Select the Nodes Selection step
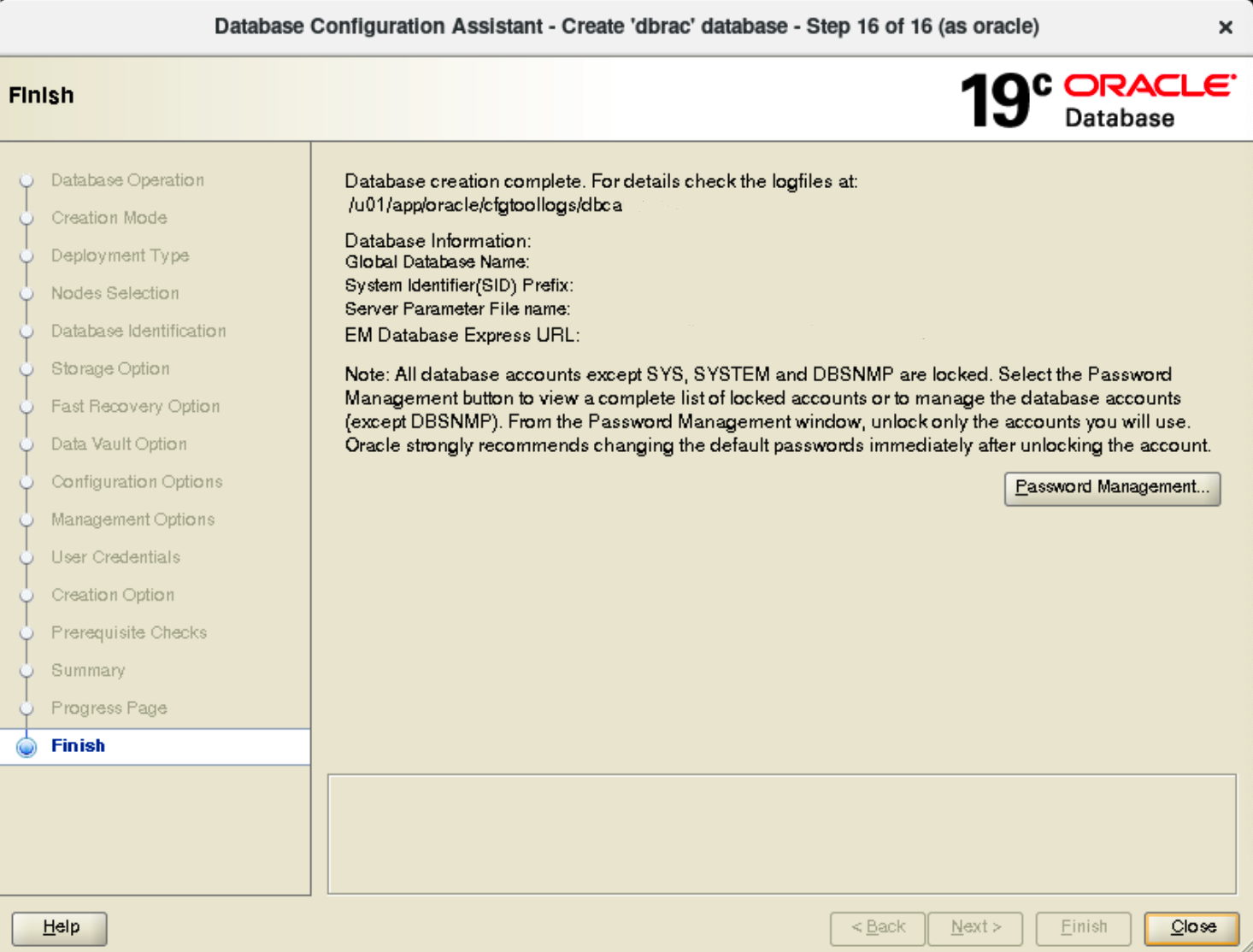Viewport: 1253px width, 952px height. pos(115,293)
